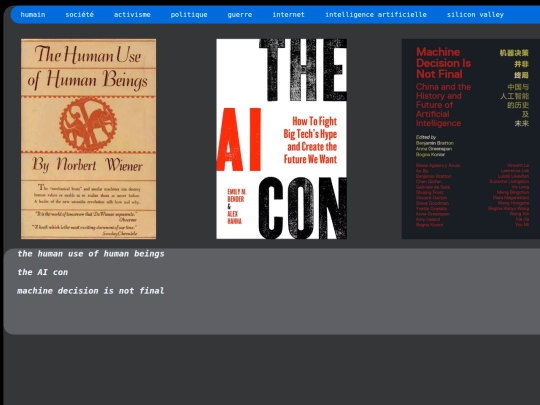Go to silicon valley category
540x405 pixels.
pyautogui.click(x=475, y=14)
